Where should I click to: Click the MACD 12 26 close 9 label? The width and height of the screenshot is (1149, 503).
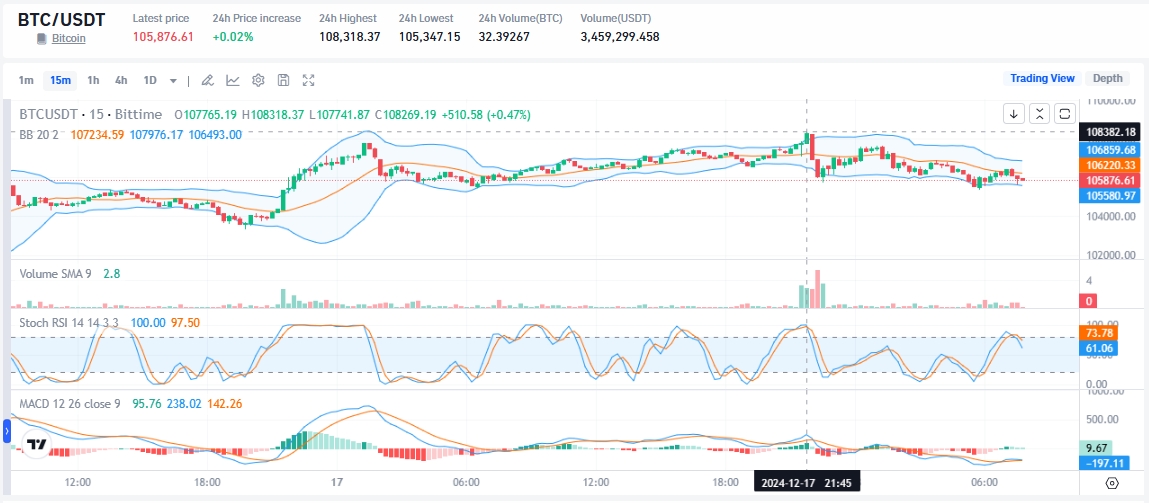pyautogui.click(x=70, y=403)
